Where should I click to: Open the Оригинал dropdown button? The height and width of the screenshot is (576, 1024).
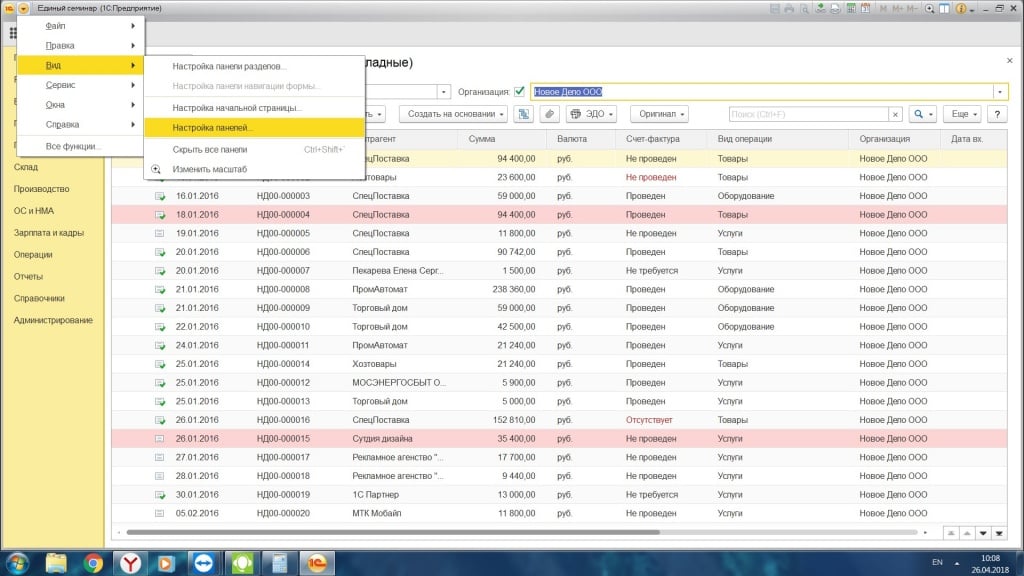pos(658,114)
